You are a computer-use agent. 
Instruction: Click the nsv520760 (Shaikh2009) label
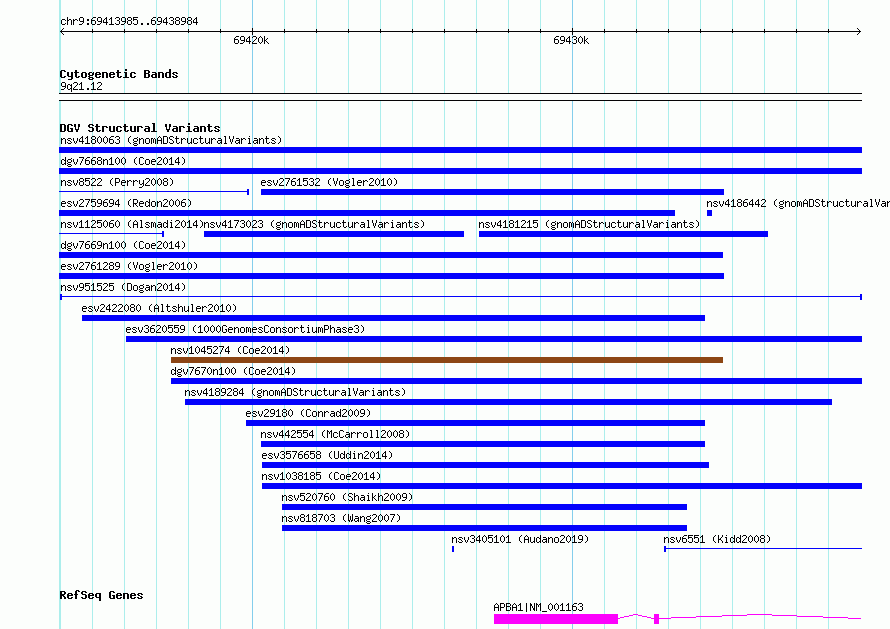(347, 497)
